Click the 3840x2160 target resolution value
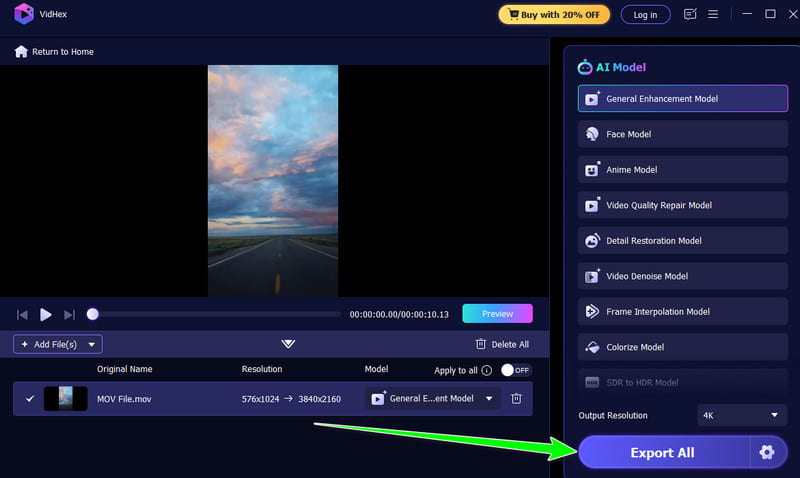The height and width of the screenshot is (478, 800). (319, 399)
